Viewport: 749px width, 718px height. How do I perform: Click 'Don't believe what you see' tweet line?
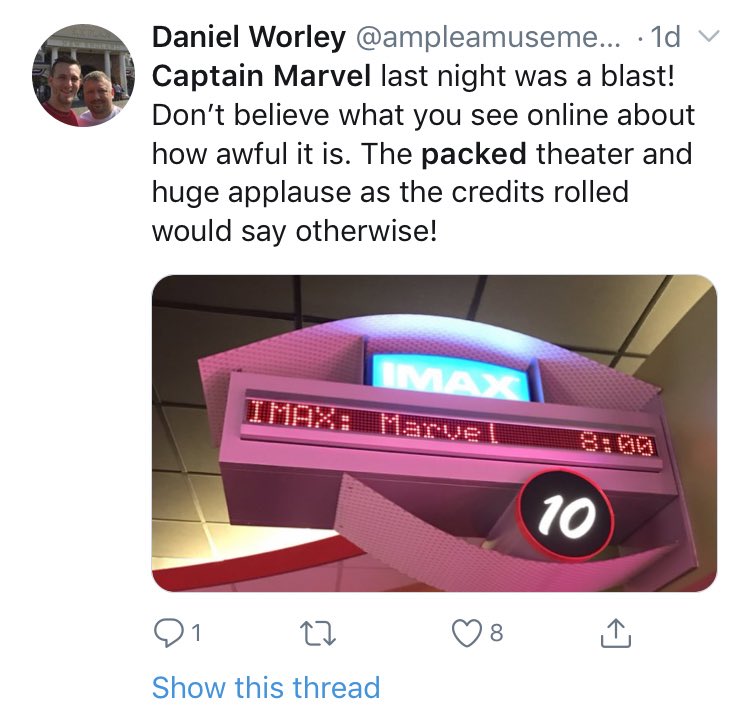click(423, 116)
